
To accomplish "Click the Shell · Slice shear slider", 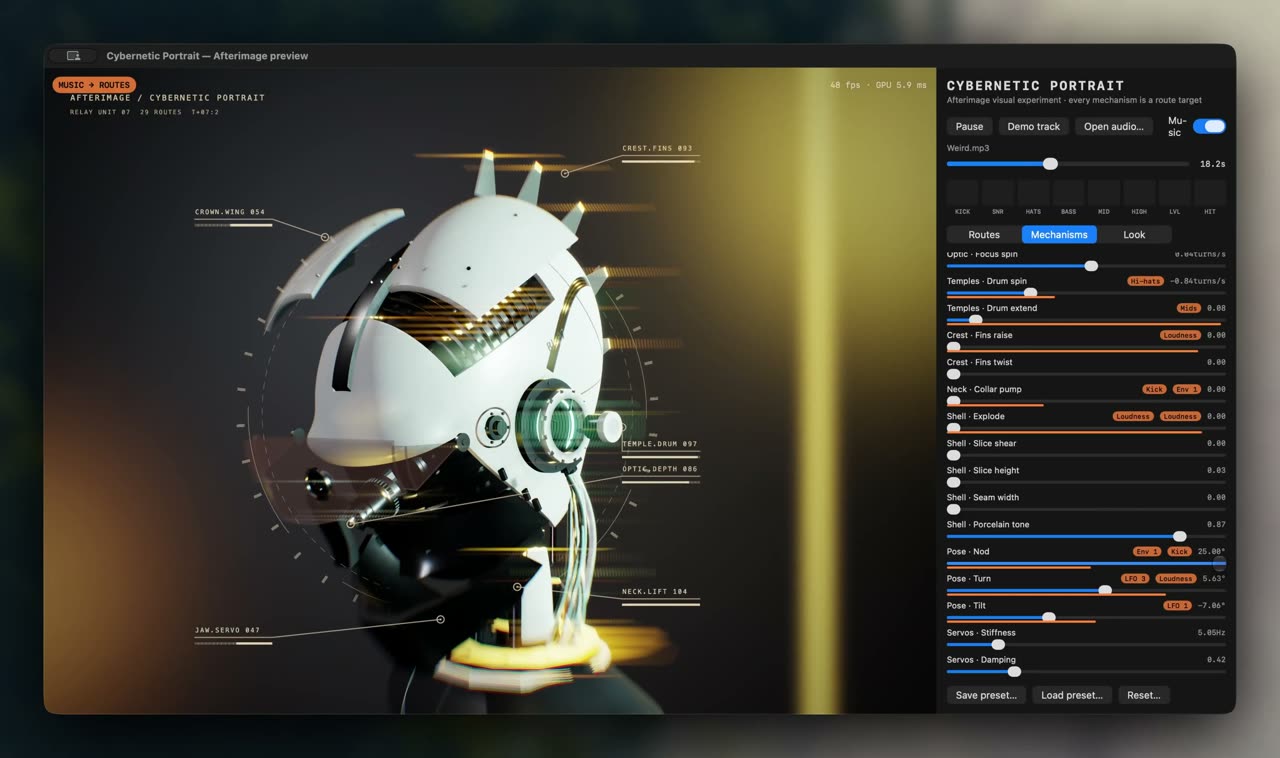I will (1086, 455).
